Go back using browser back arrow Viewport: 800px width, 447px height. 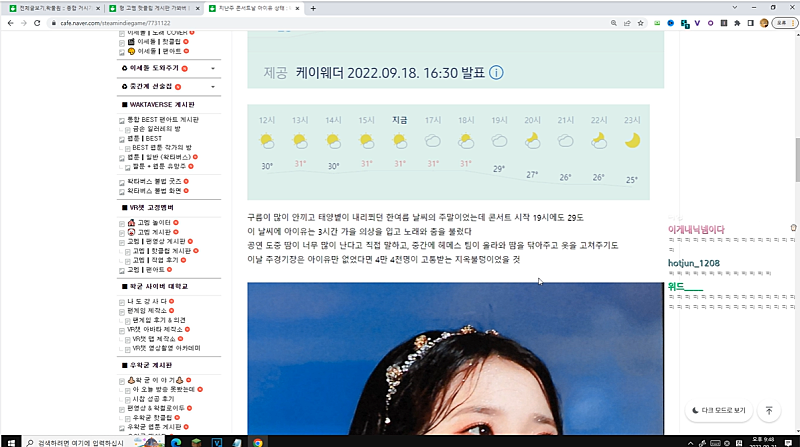10,23
